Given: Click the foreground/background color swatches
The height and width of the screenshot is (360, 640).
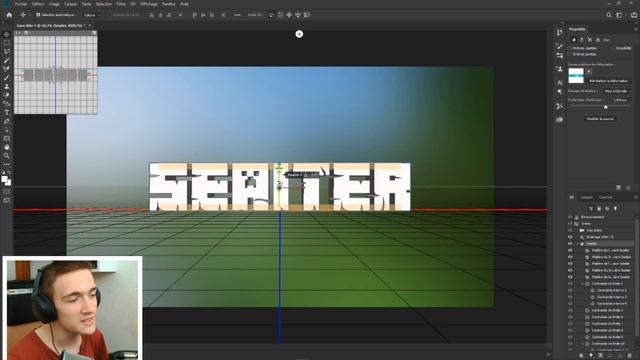Looking at the screenshot, I should (6, 181).
